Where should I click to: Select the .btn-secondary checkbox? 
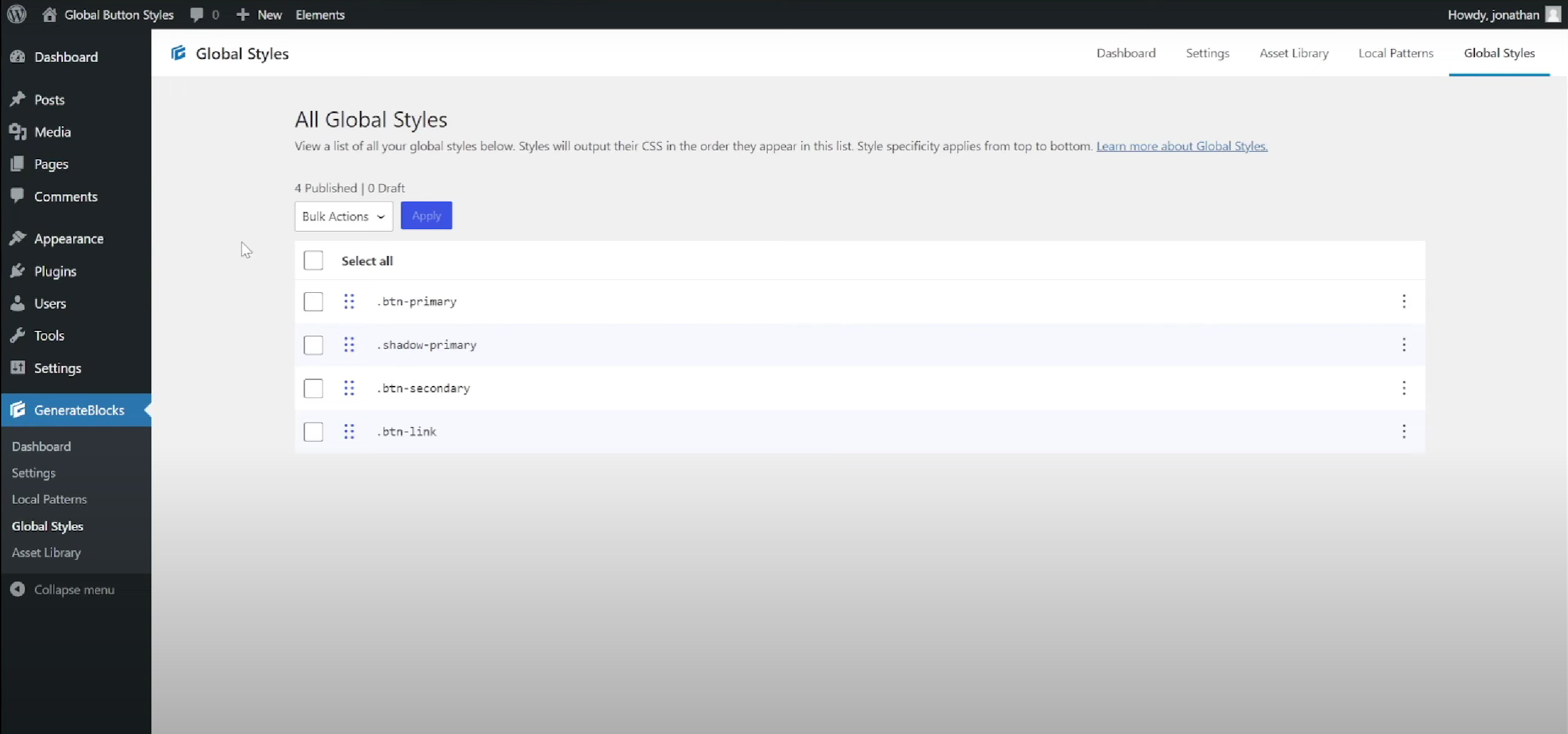pos(313,388)
